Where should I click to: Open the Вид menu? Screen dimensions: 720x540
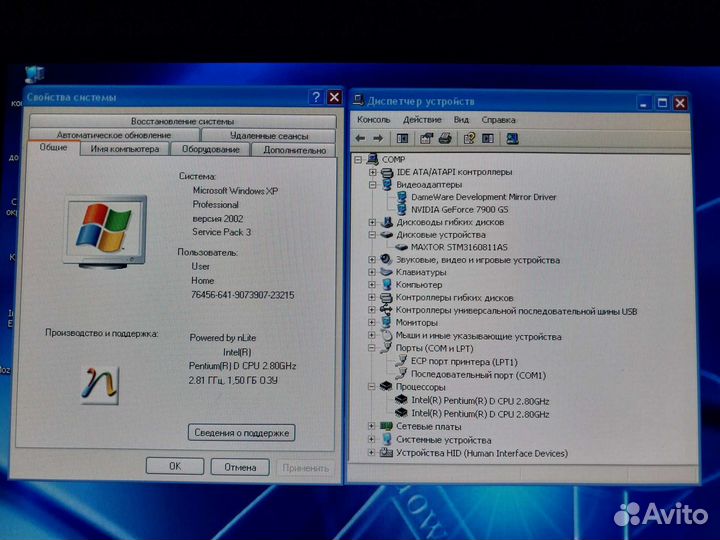461,120
